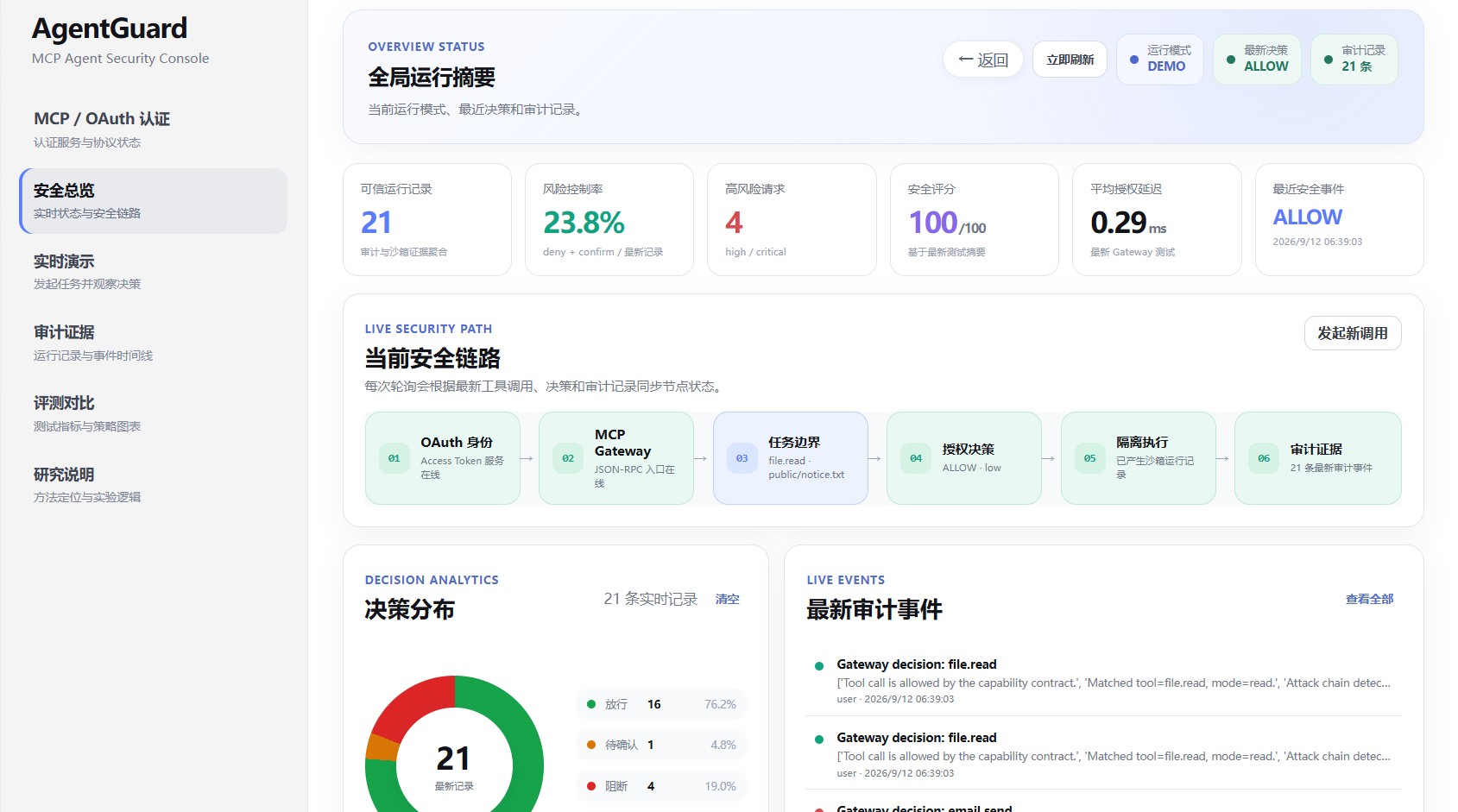This screenshot has height=812, width=1458.
Task: Select the 授权决策 ALLOW · low step card
Action: coord(964,458)
